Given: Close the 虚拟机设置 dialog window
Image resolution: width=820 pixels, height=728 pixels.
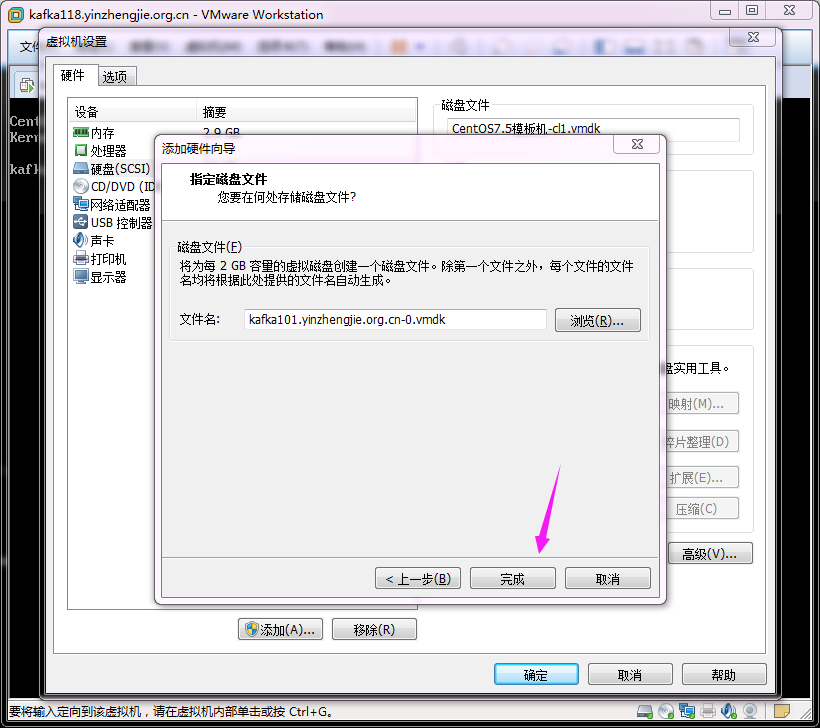Looking at the screenshot, I should pos(753,37).
